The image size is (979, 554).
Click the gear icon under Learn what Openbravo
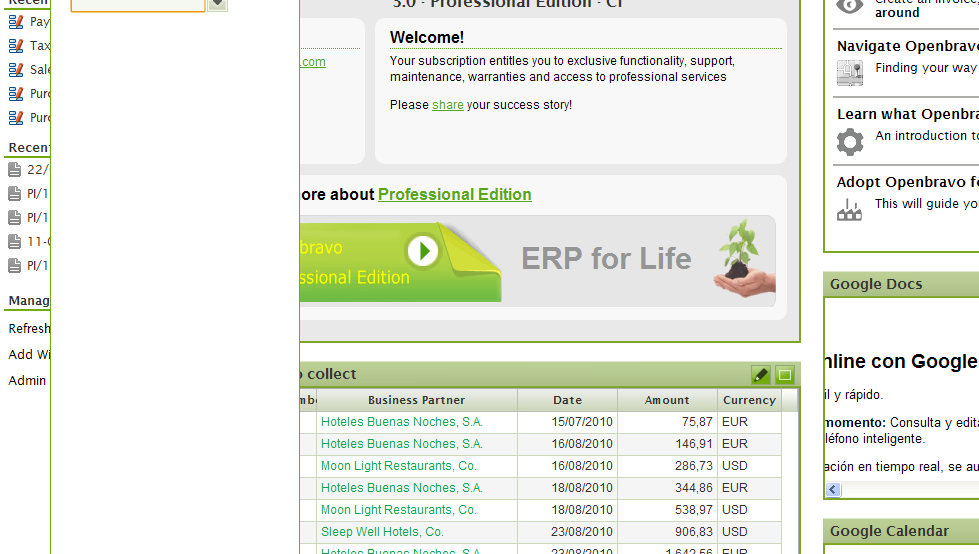click(850, 141)
